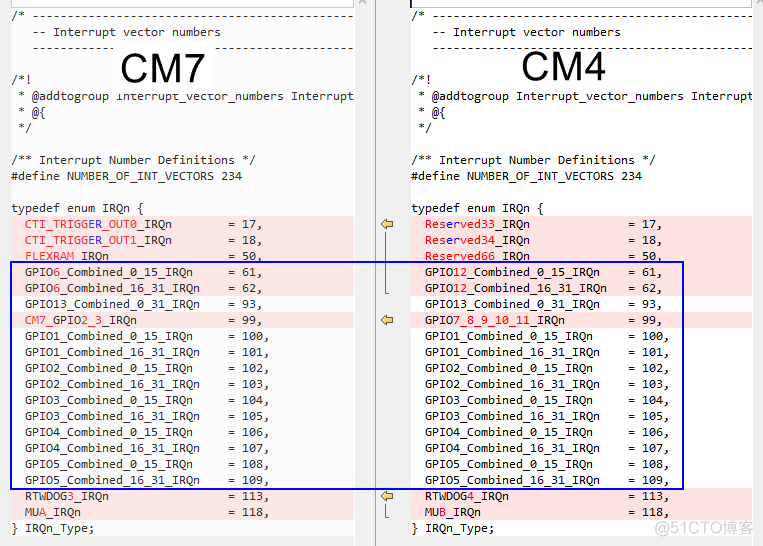Click Reserved34_IRQn line in right pane
This screenshot has height=546, width=763.
click(x=477, y=240)
